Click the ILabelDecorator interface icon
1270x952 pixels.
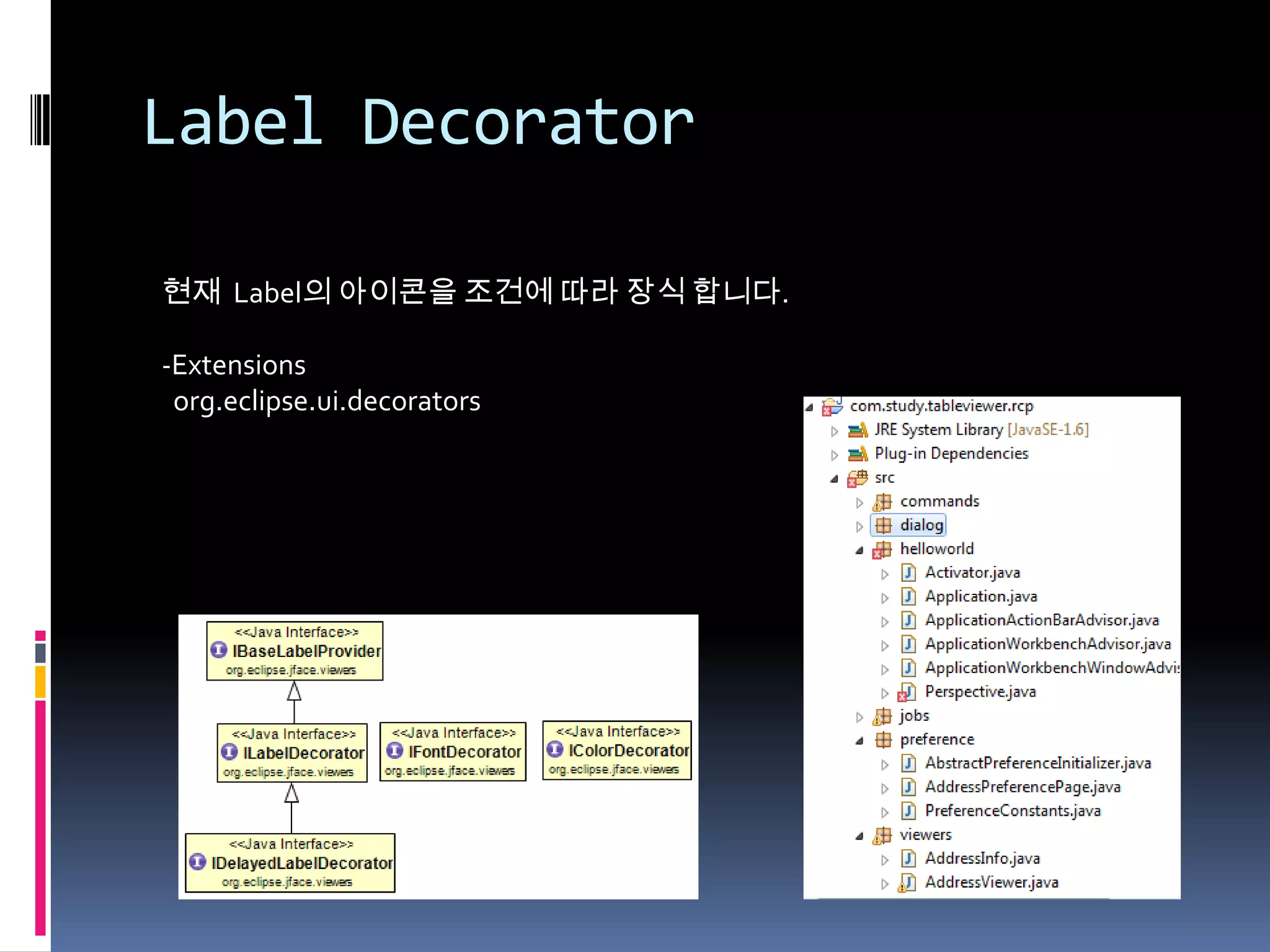tap(229, 752)
